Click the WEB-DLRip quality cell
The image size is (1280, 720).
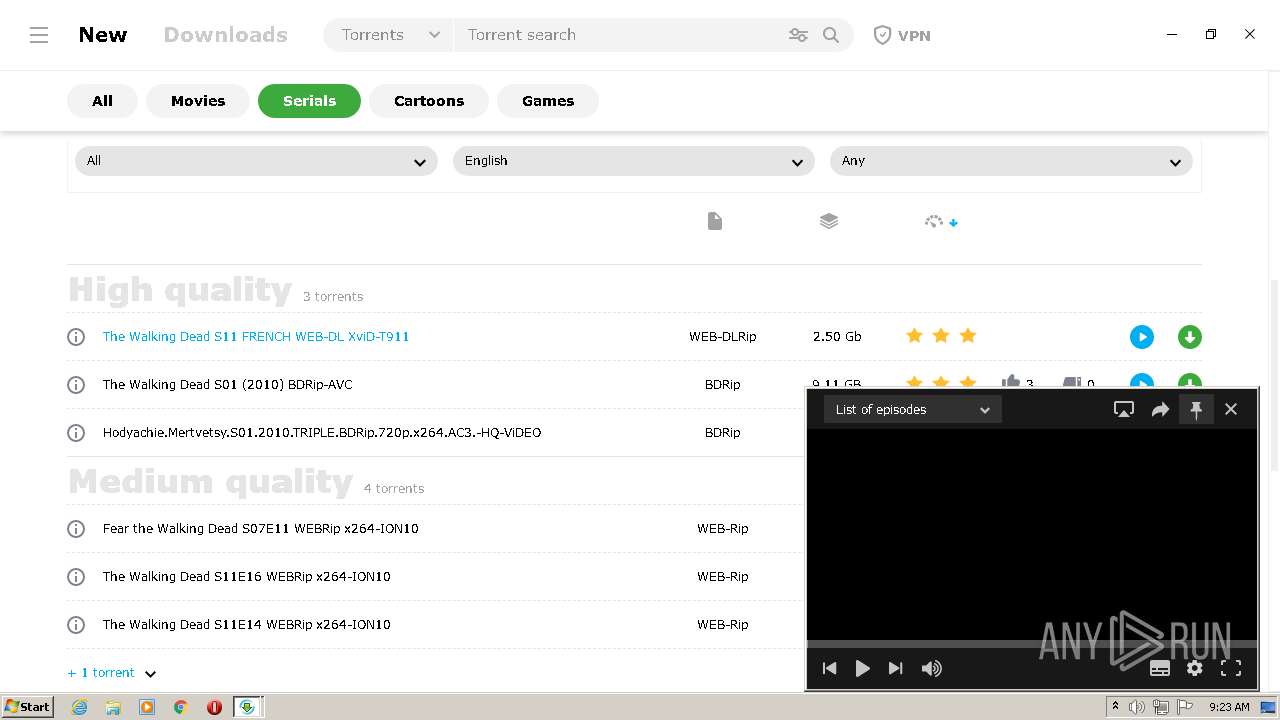pos(722,337)
